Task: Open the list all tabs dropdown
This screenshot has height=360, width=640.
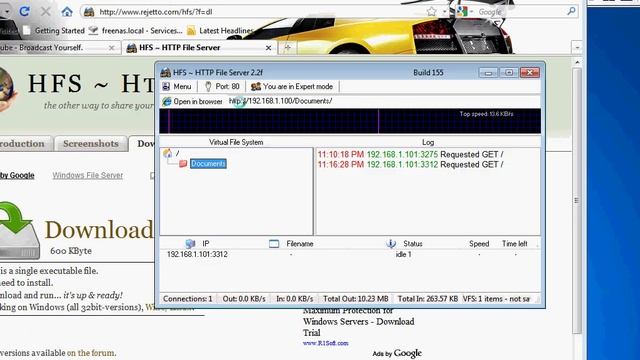Action: (x=577, y=47)
